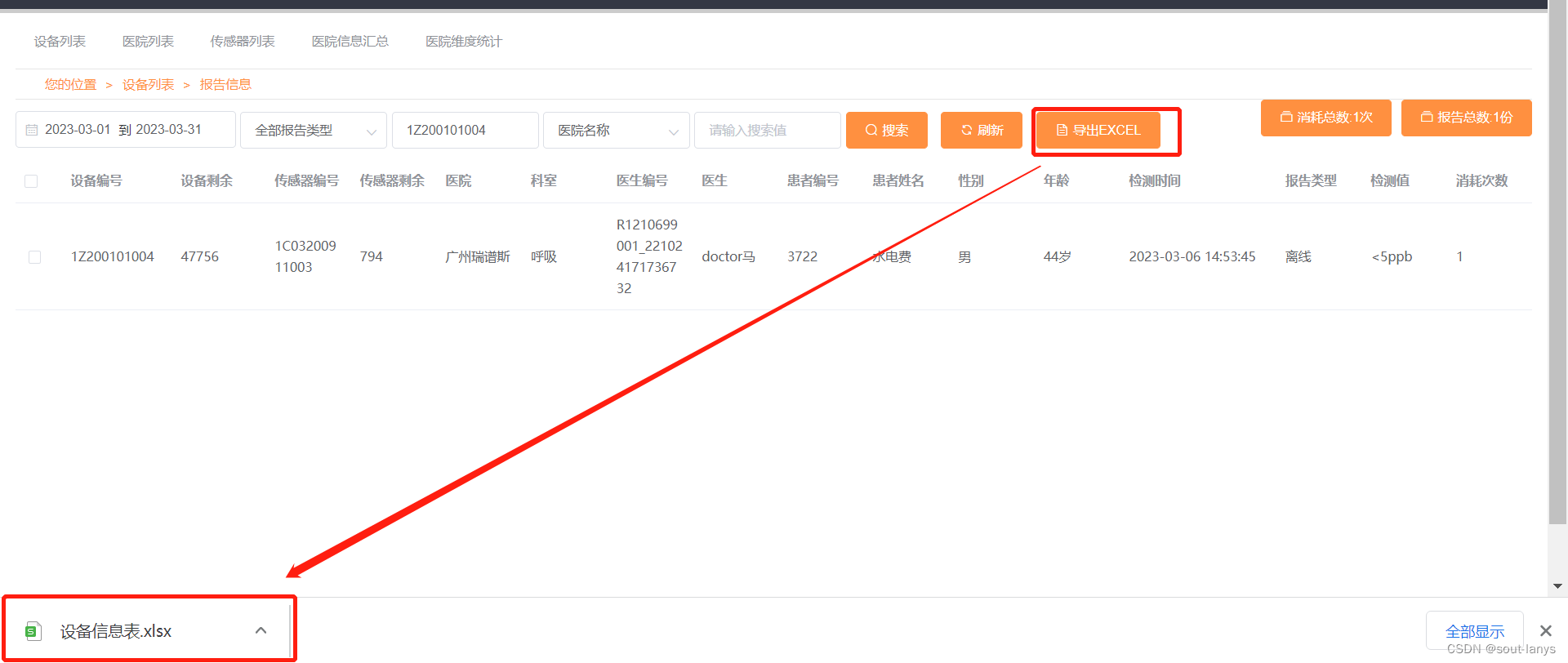
Task: Click the detection value <5ppb
Action: [1392, 257]
